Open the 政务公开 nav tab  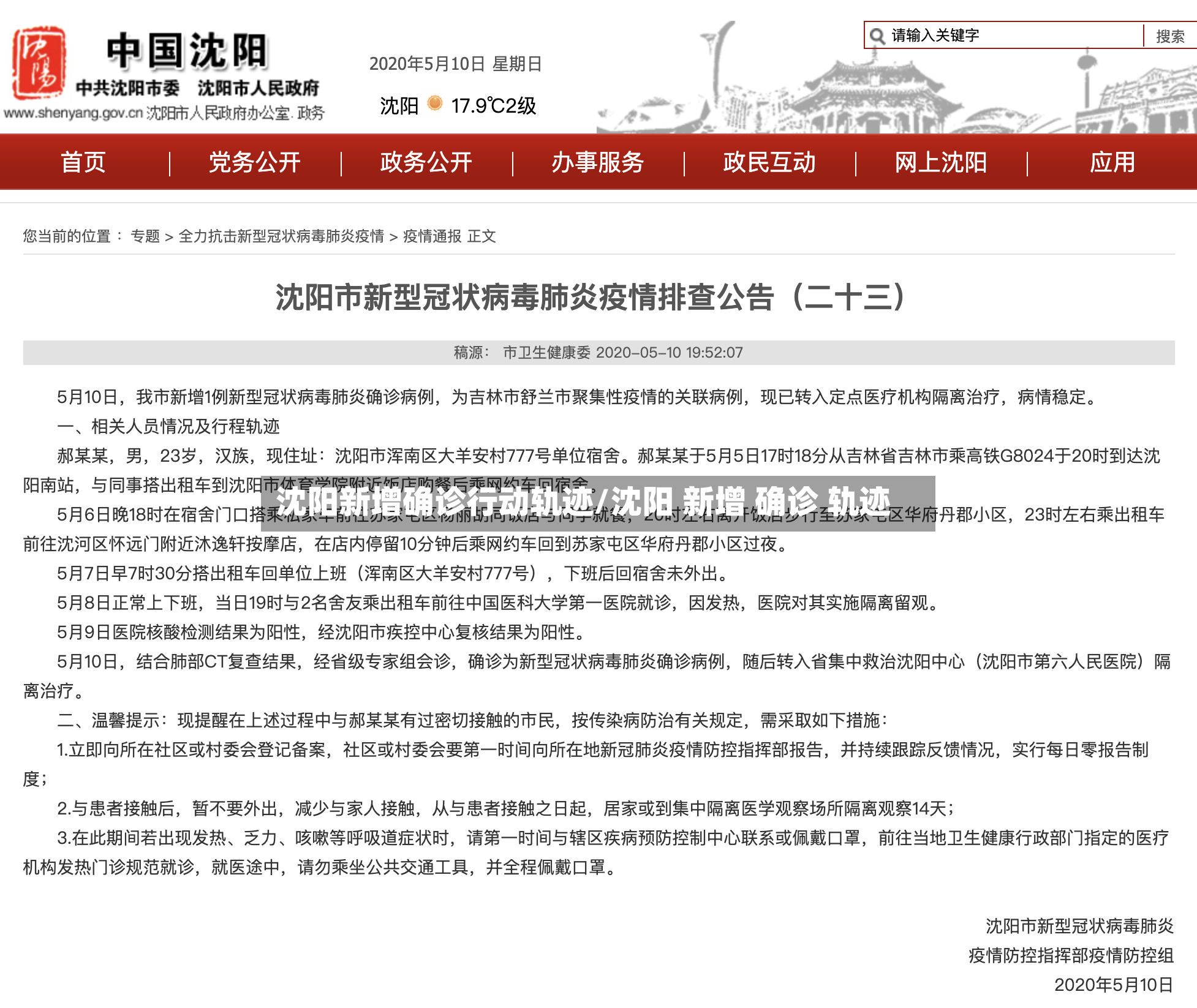426,162
